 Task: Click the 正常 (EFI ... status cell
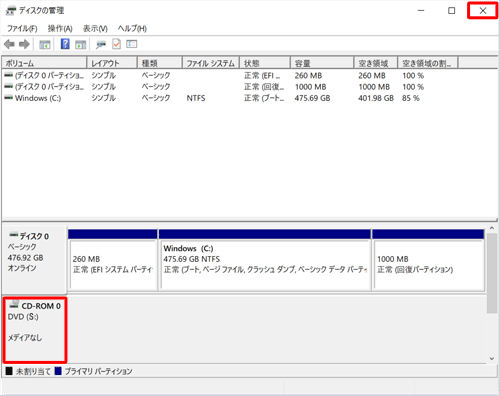[x=262, y=76]
